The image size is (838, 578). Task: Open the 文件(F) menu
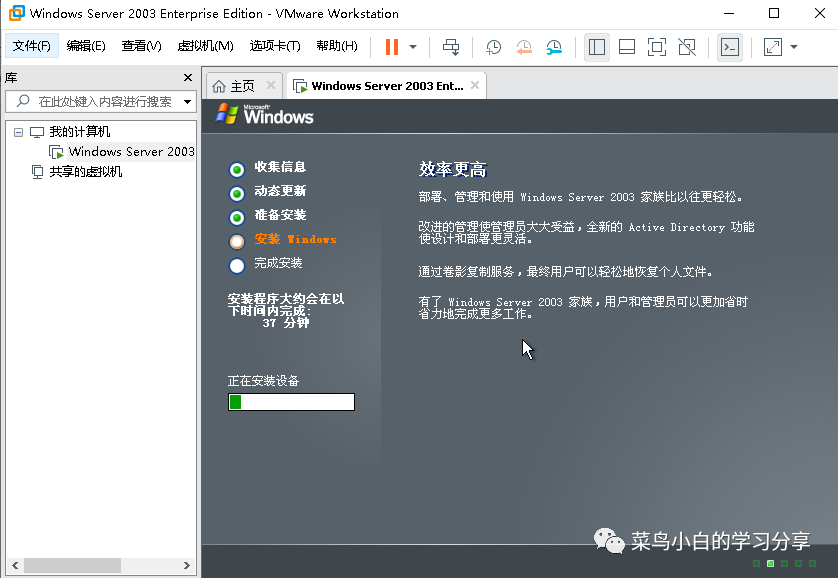tap(32, 46)
